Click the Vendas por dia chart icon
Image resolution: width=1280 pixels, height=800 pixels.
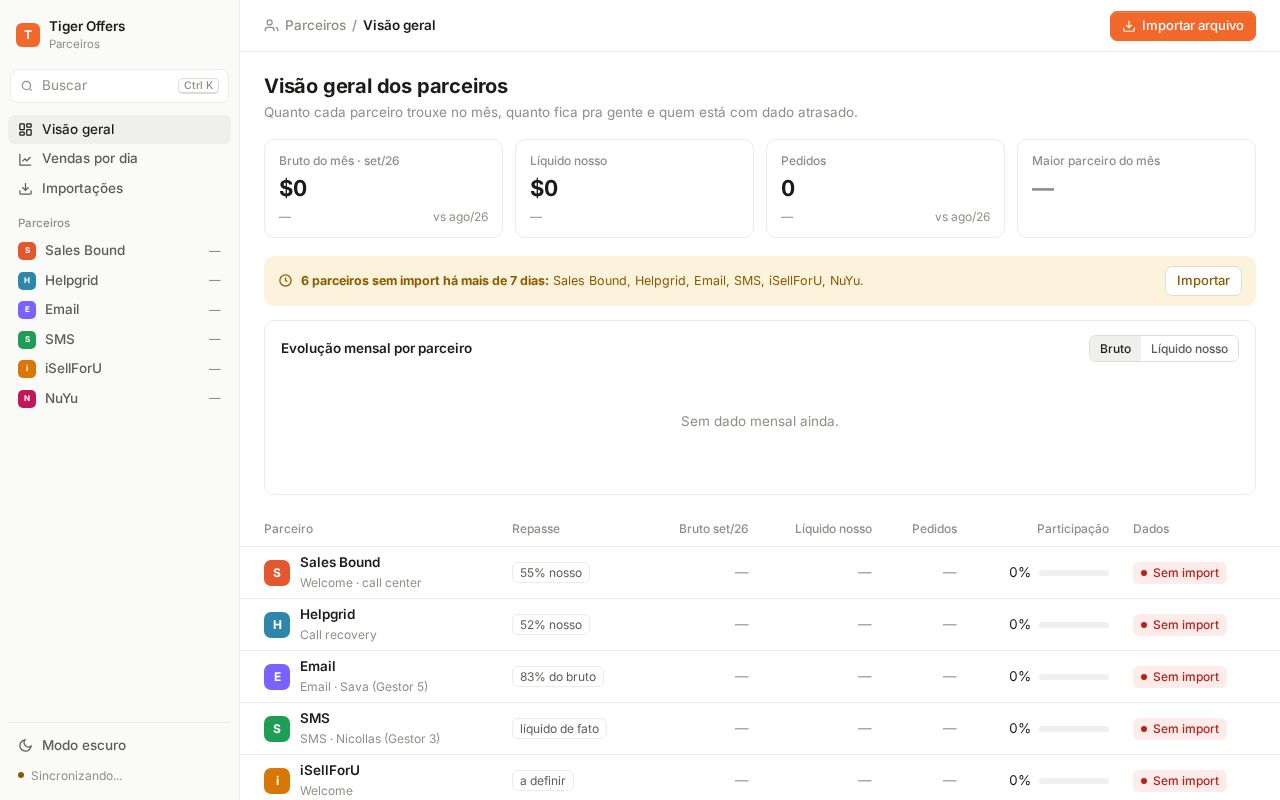(26, 159)
